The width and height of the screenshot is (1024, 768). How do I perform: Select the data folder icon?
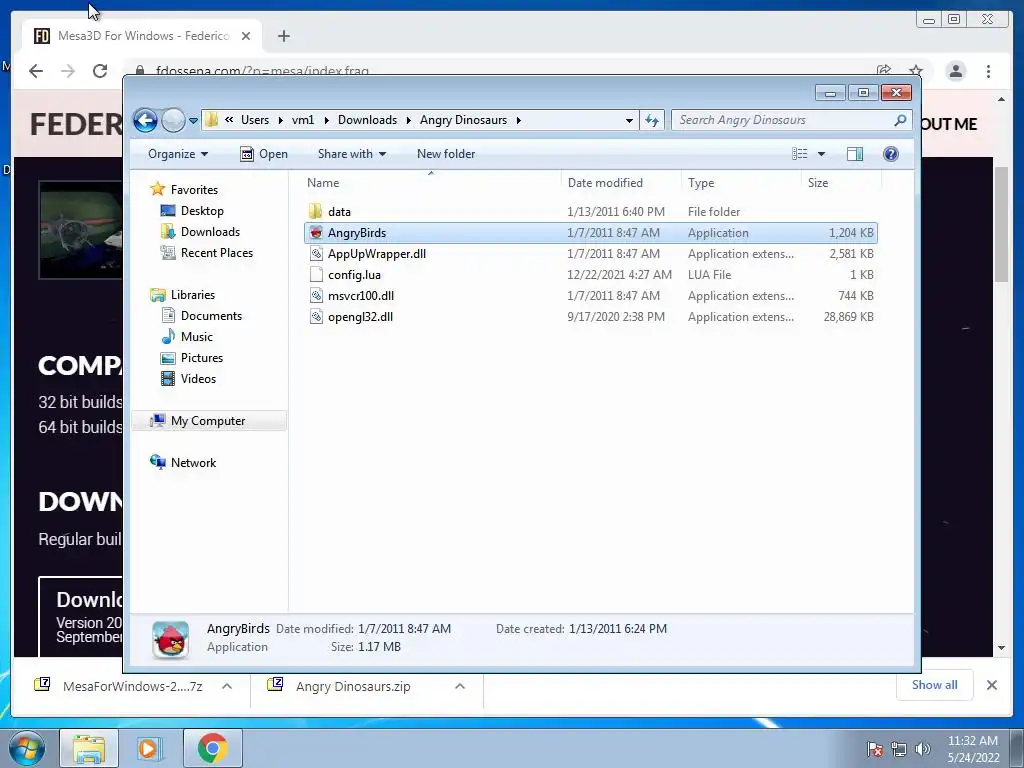pos(316,212)
